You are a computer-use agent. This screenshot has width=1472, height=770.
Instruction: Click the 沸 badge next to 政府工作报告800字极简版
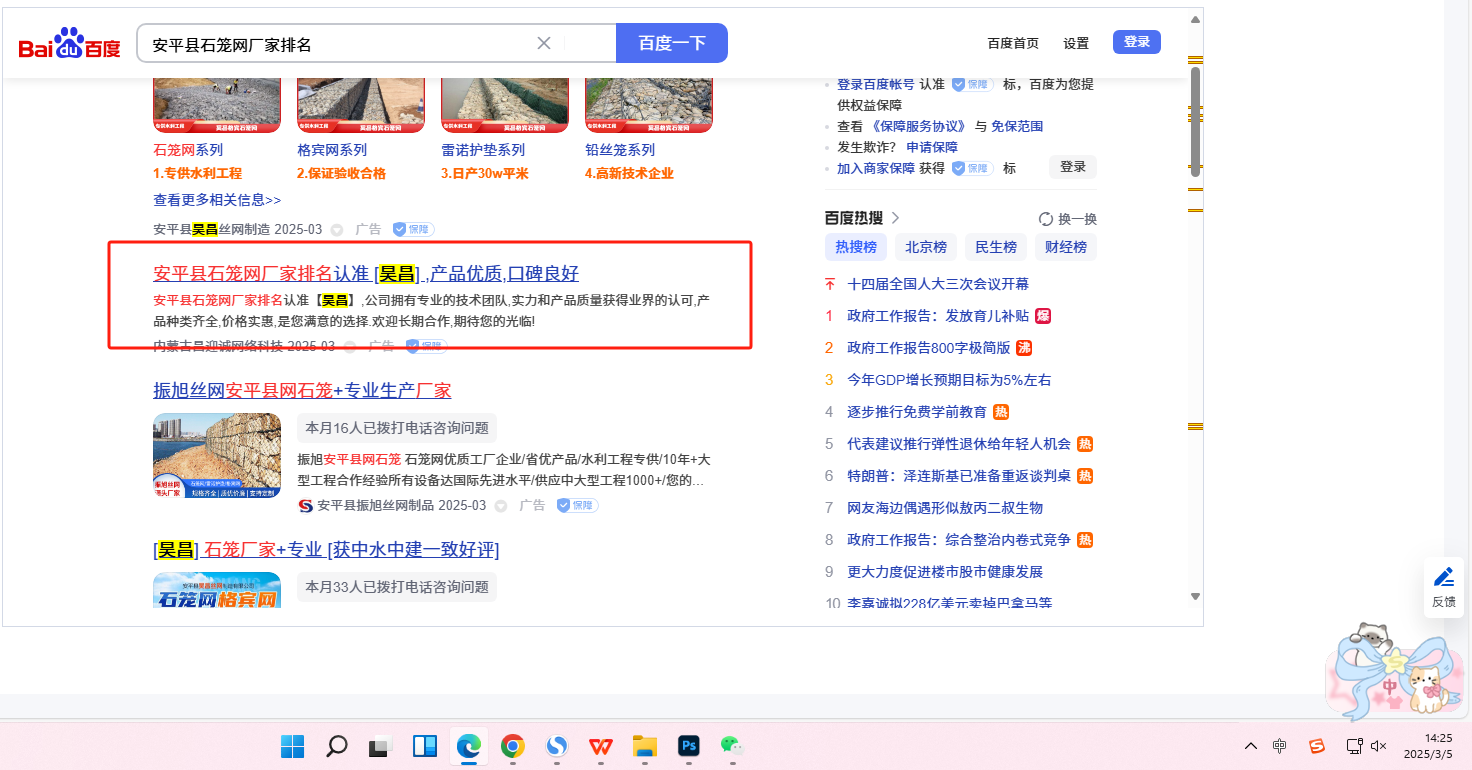click(1024, 348)
